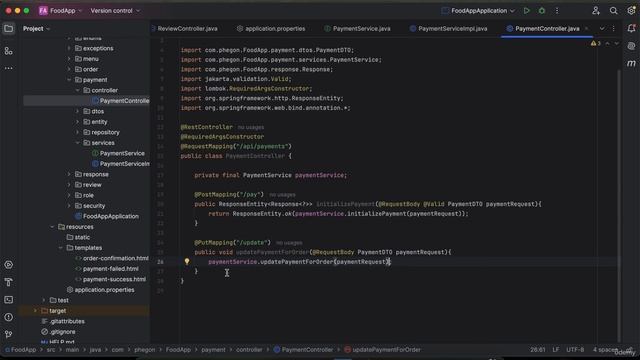This screenshot has width=640, height=360.
Task: Open the warnings inspection indicator
Action: [x=596, y=43]
